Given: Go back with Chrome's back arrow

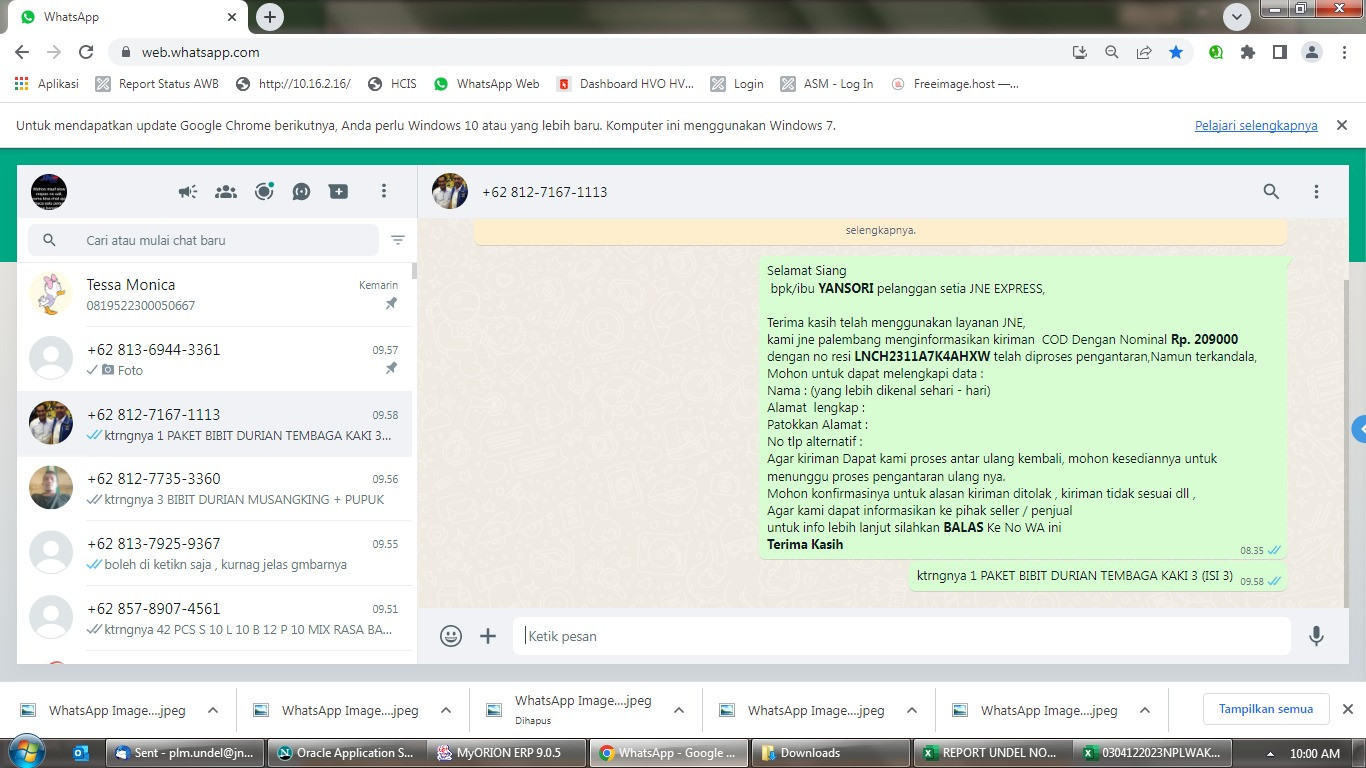Looking at the screenshot, I should coord(22,52).
